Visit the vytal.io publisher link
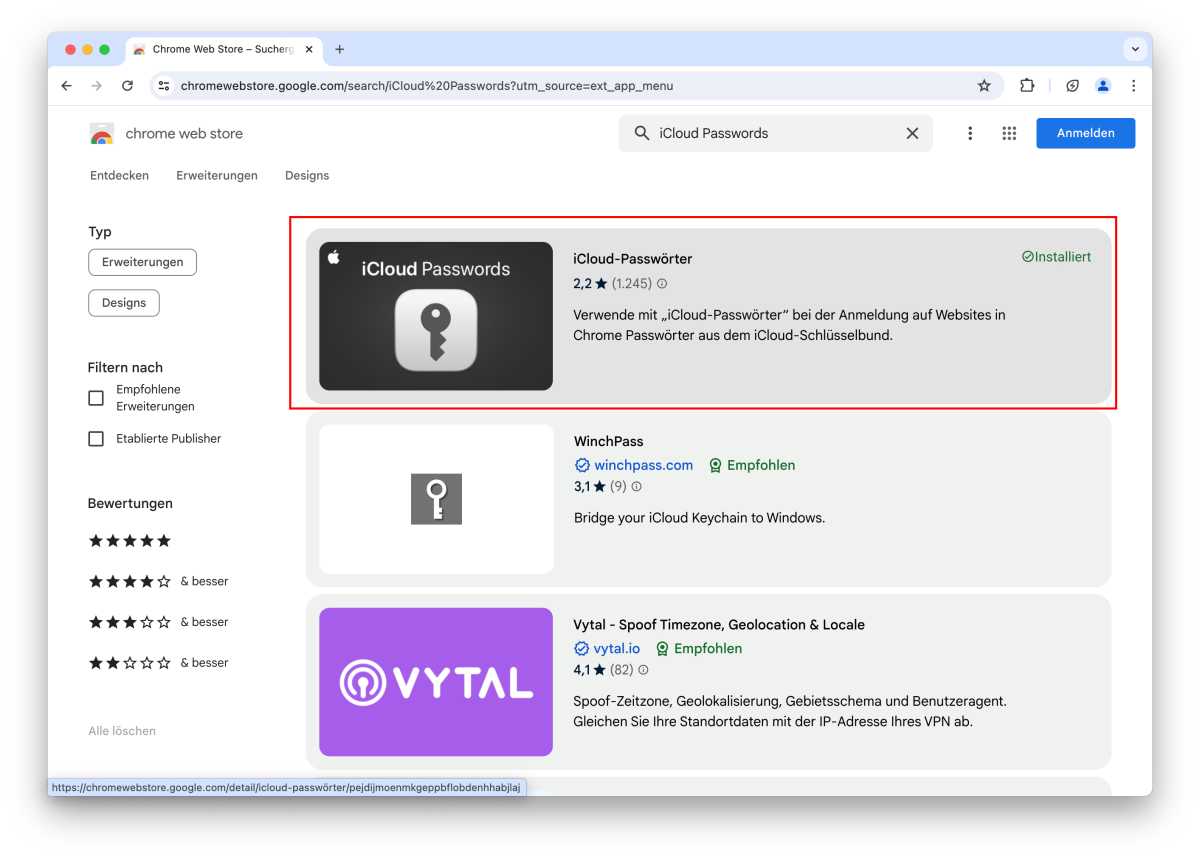The width and height of the screenshot is (1200, 859). coord(616,649)
